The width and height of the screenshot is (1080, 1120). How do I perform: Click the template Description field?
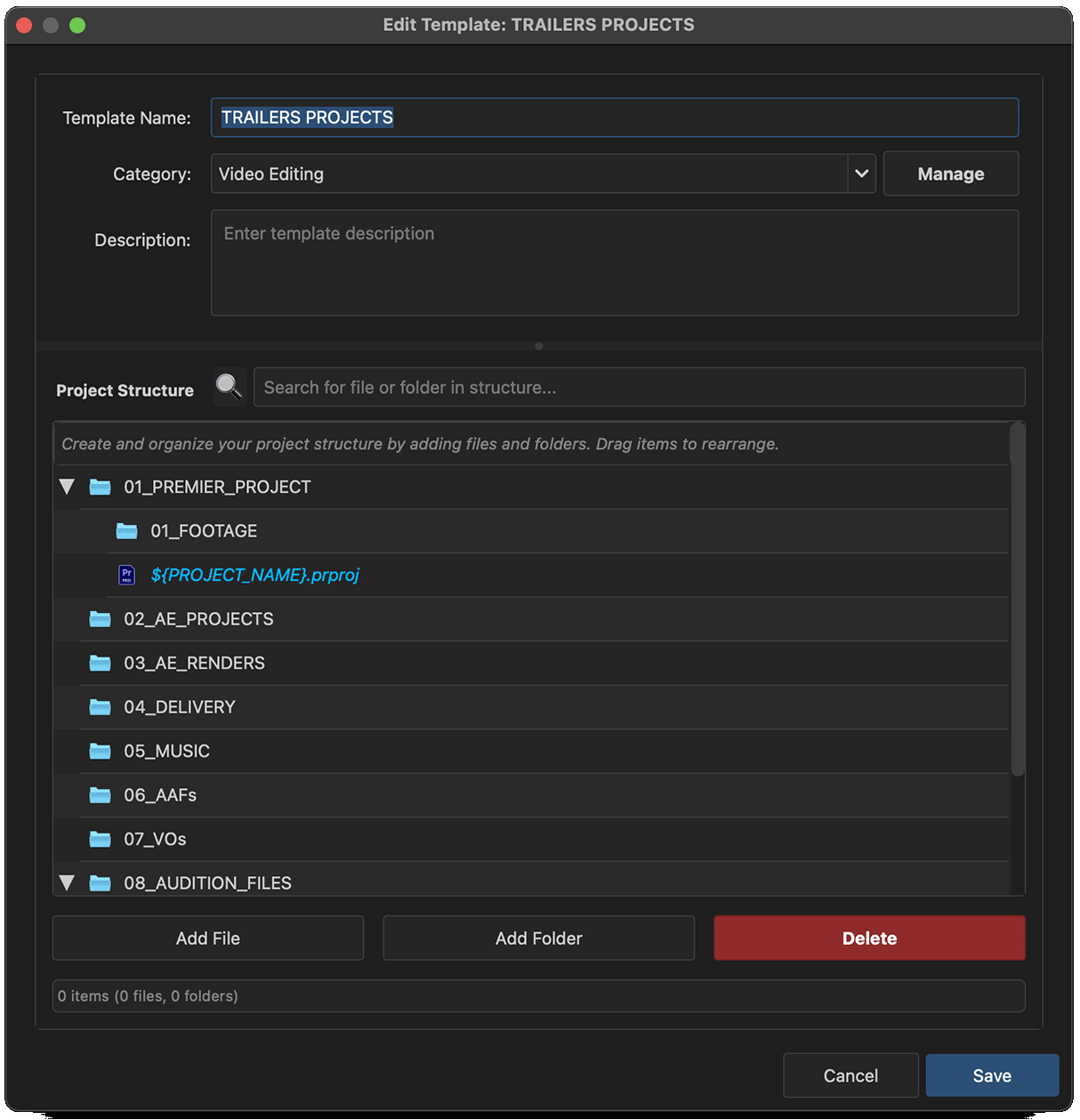(614, 262)
